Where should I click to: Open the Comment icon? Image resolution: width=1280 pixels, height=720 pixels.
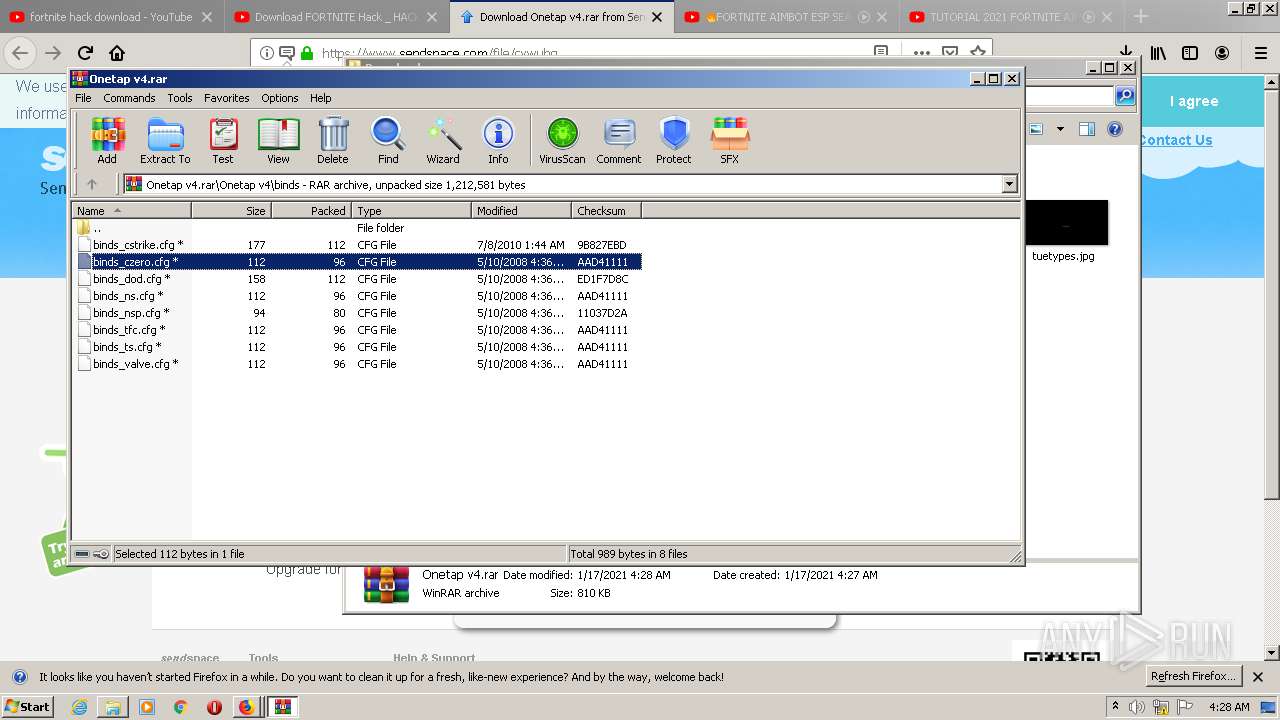point(619,140)
